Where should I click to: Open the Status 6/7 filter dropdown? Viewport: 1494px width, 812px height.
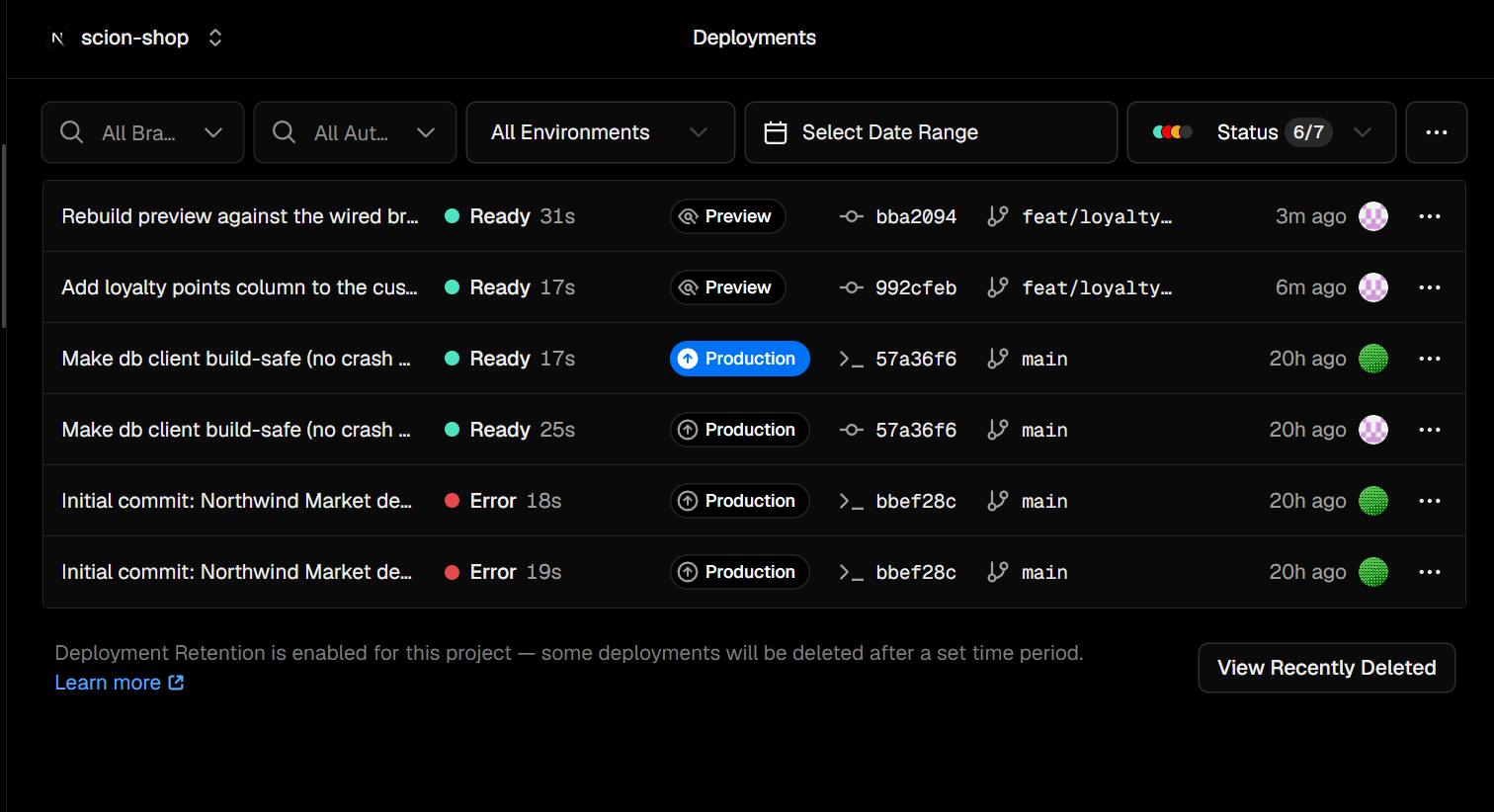click(1262, 132)
